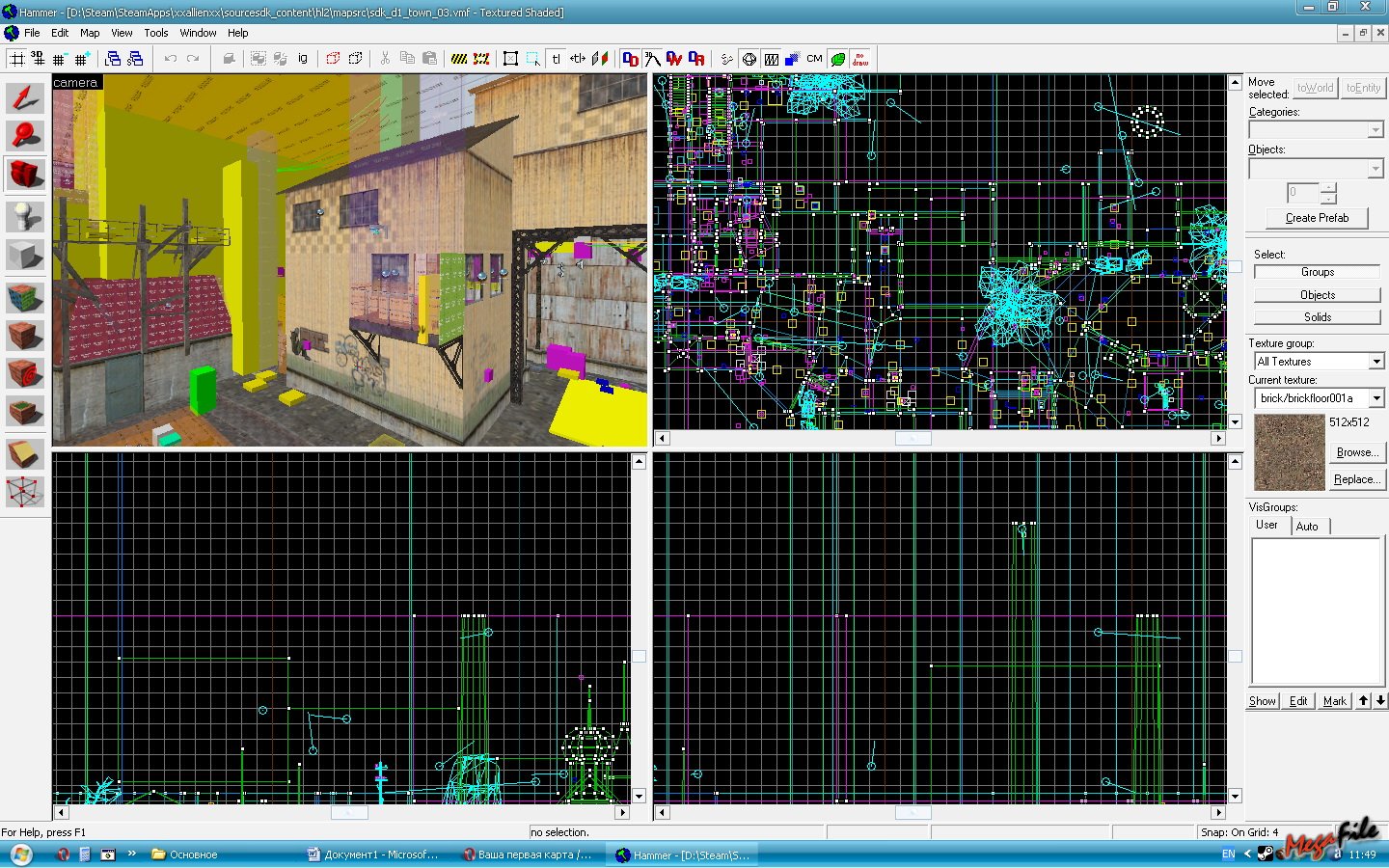This screenshot has height=868, width=1389.
Task: Click the Hide unselected objects icon
Action: coord(355,59)
